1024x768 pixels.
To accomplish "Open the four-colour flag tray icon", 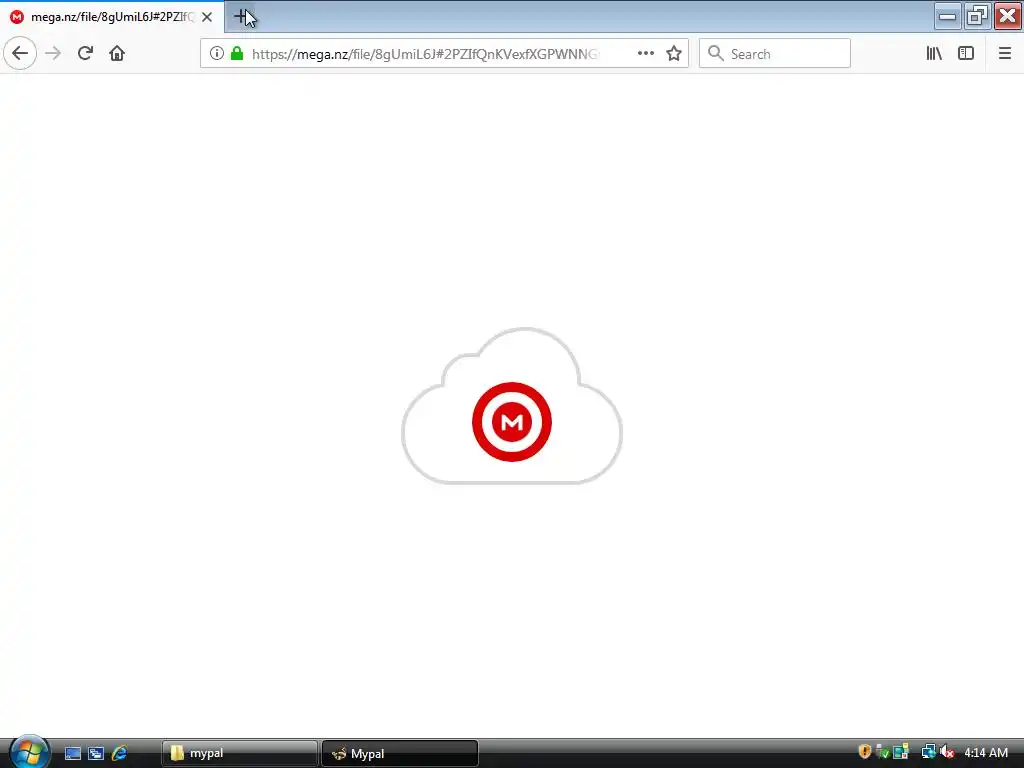I will (x=901, y=752).
